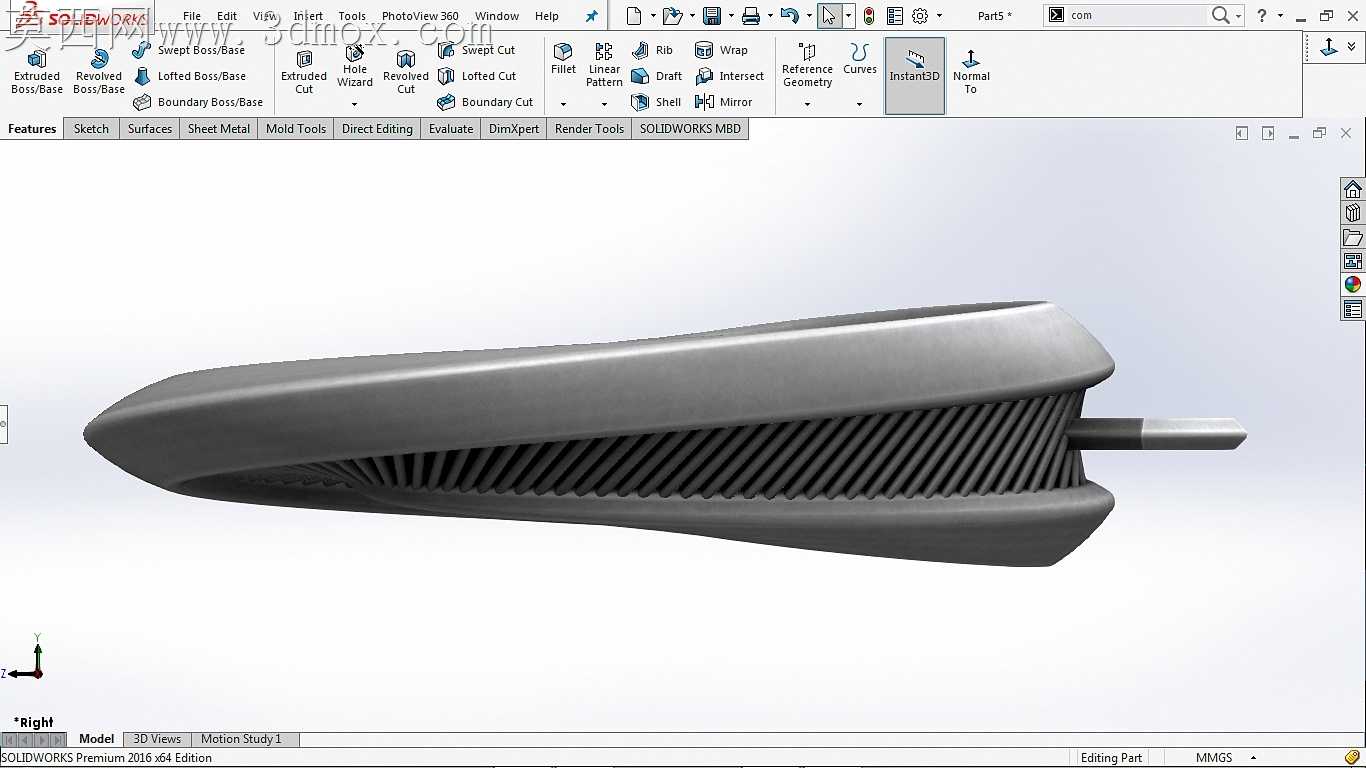The height and width of the screenshot is (768, 1366).
Task: Use the Wrap feature
Action: pos(721,50)
